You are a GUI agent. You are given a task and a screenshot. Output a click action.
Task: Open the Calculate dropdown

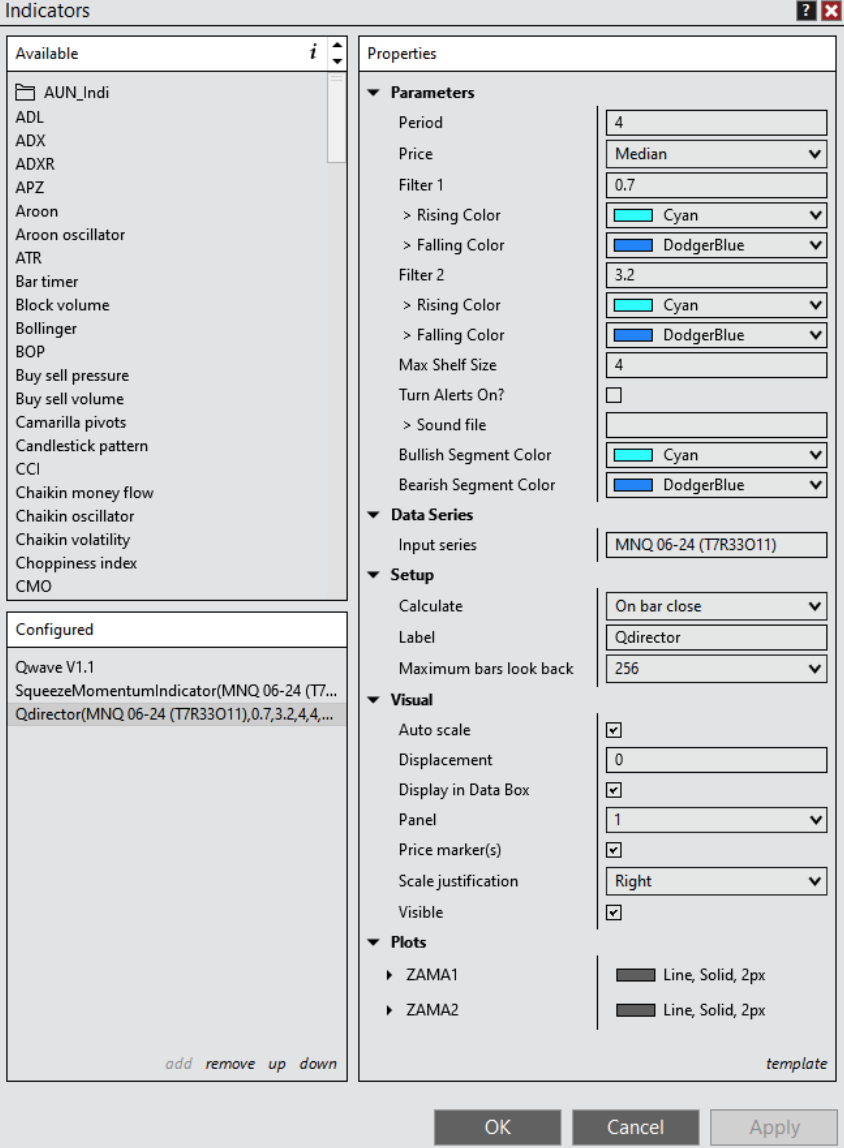click(716, 606)
